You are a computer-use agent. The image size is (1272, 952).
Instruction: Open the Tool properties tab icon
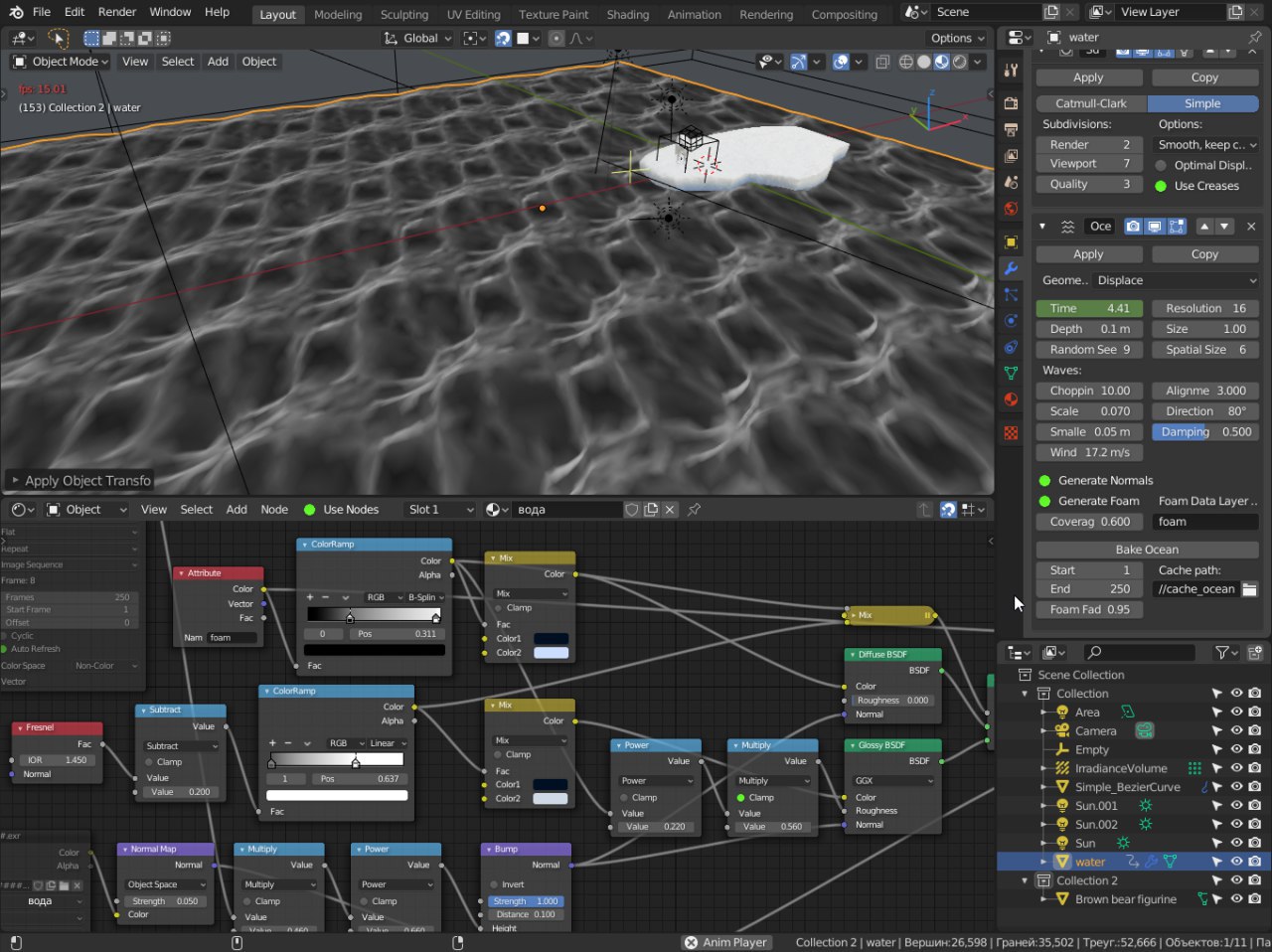1011,71
